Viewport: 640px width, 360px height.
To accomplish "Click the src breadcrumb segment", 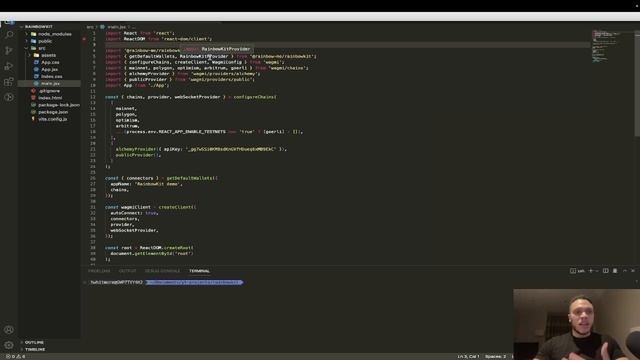I will [90, 27].
